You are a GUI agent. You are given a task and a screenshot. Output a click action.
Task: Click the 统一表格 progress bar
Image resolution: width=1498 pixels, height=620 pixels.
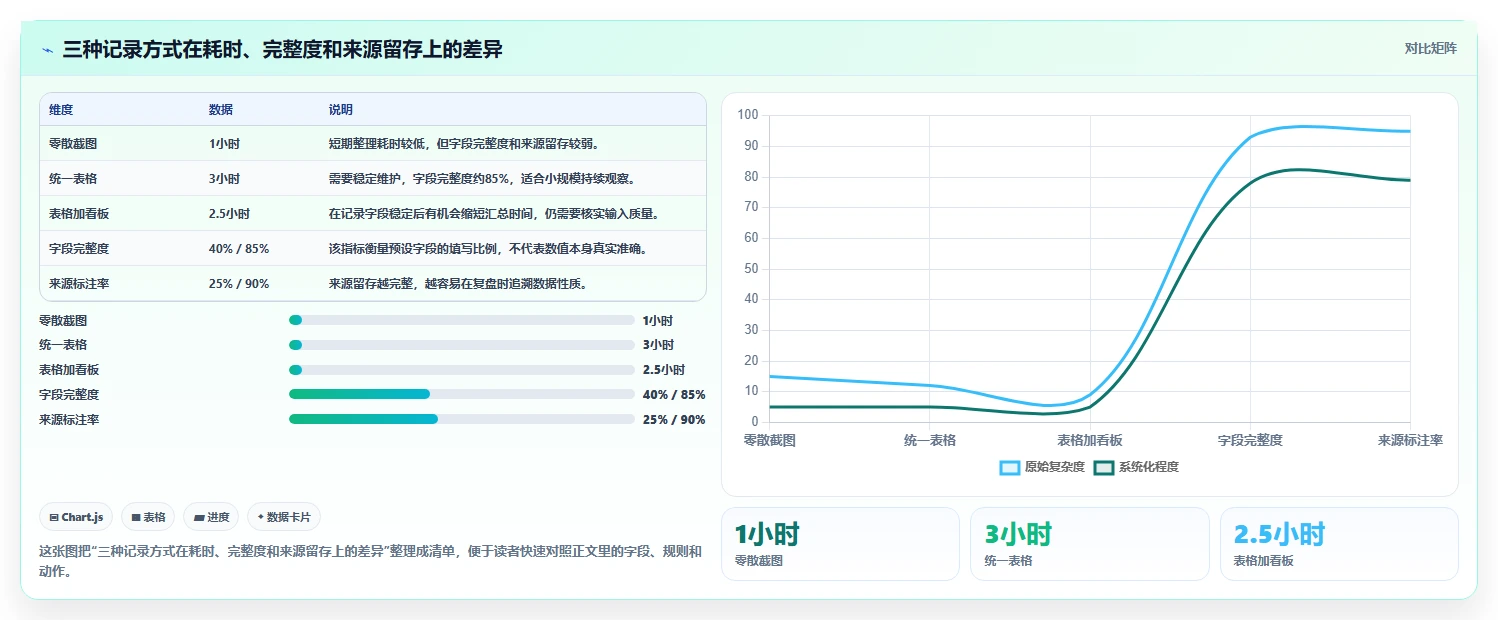pos(462,345)
